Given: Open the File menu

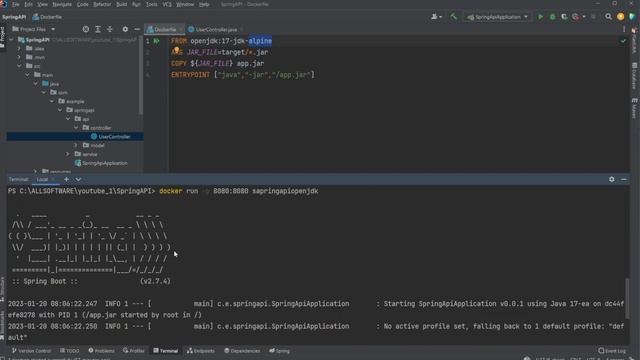Looking at the screenshot, I should click(x=16, y=4).
